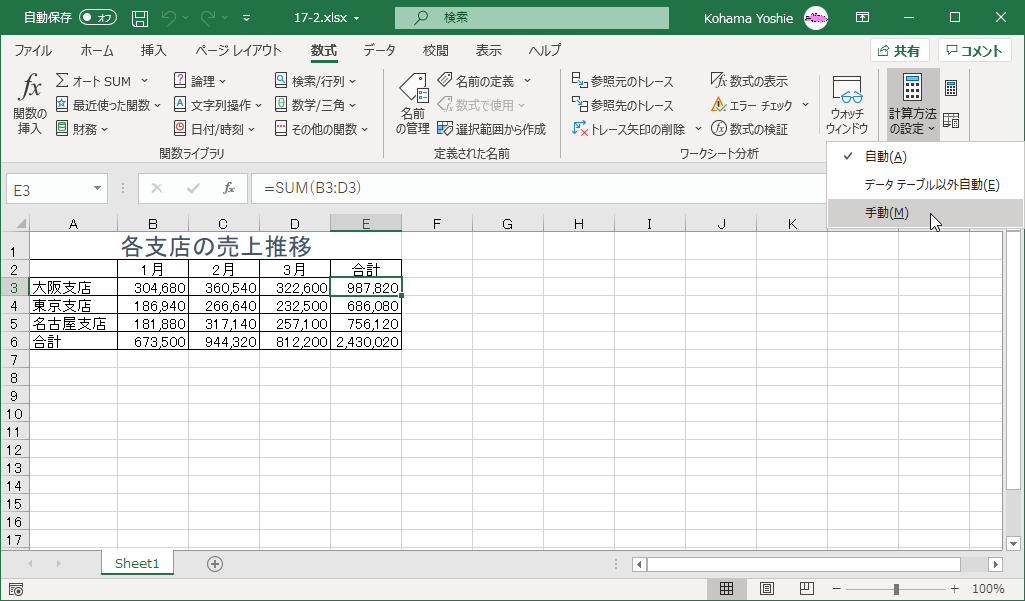This screenshot has height=601, width=1025.
Task: Click horizontal scrollbar right arrow
Action: click(995, 564)
